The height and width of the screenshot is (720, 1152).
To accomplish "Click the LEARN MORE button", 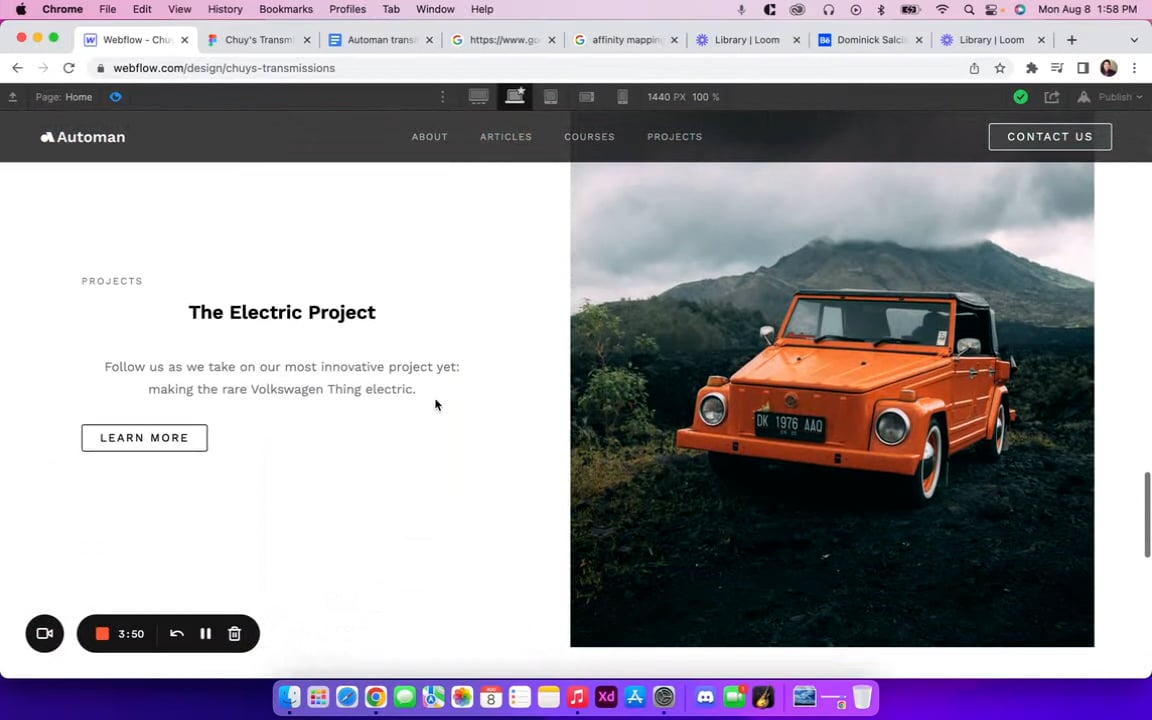I will click(x=145, y=438).
